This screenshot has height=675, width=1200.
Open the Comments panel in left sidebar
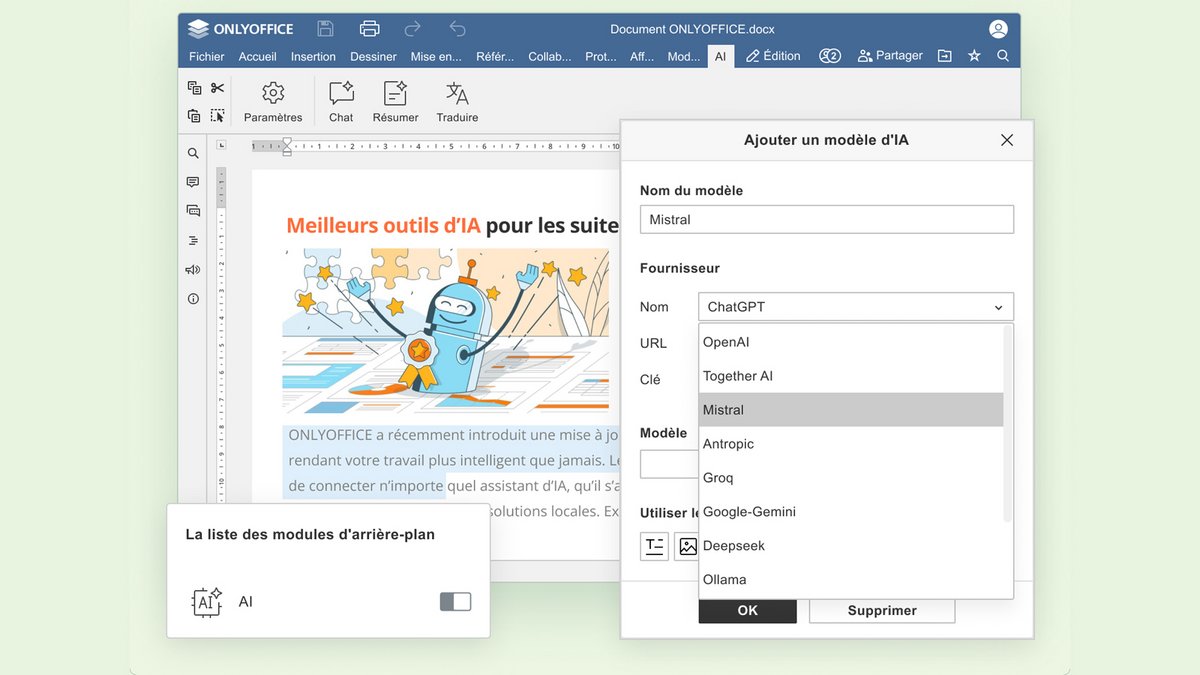[x=193, y=182]
